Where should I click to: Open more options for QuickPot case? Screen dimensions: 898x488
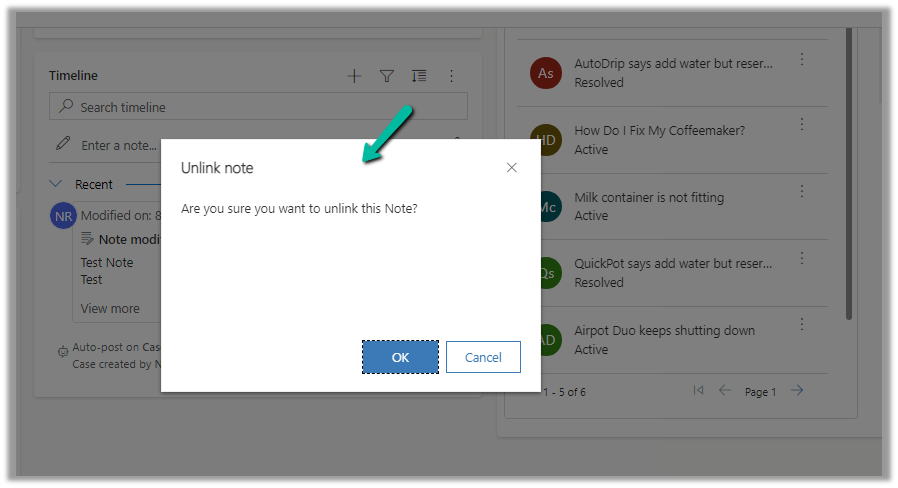point(802,258)
